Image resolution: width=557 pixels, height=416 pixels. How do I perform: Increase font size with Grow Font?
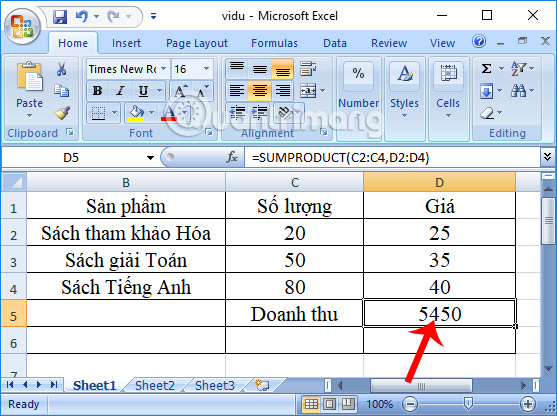180,91
